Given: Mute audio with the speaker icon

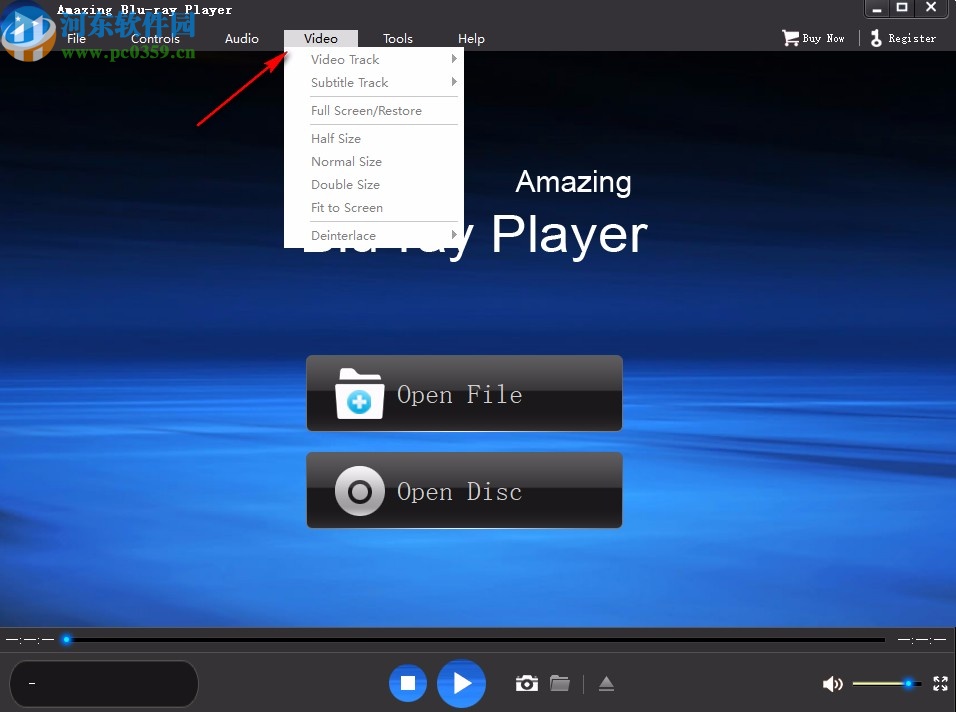Looking at the screenshot, I should 832,683.
